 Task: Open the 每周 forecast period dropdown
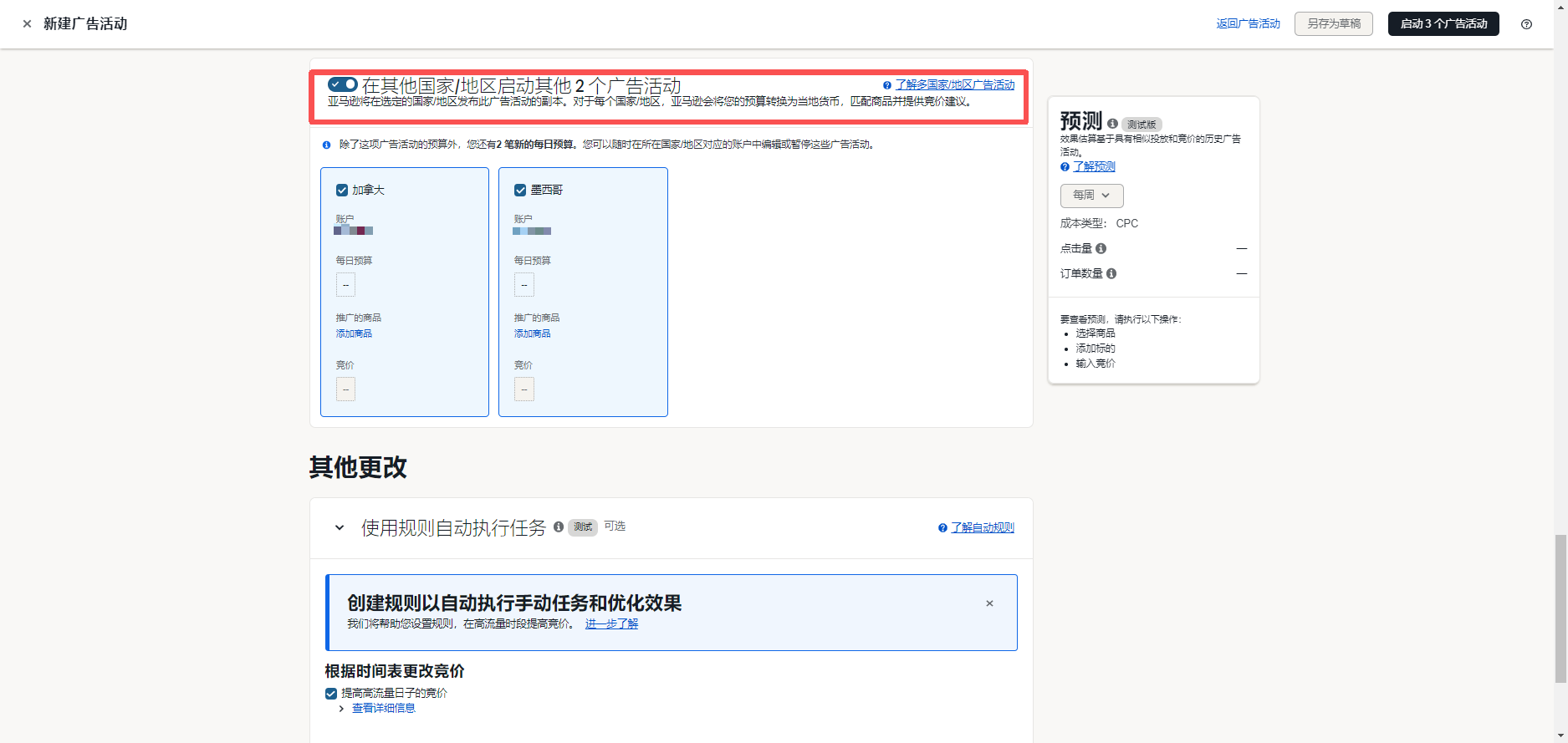pos(1091,196)
